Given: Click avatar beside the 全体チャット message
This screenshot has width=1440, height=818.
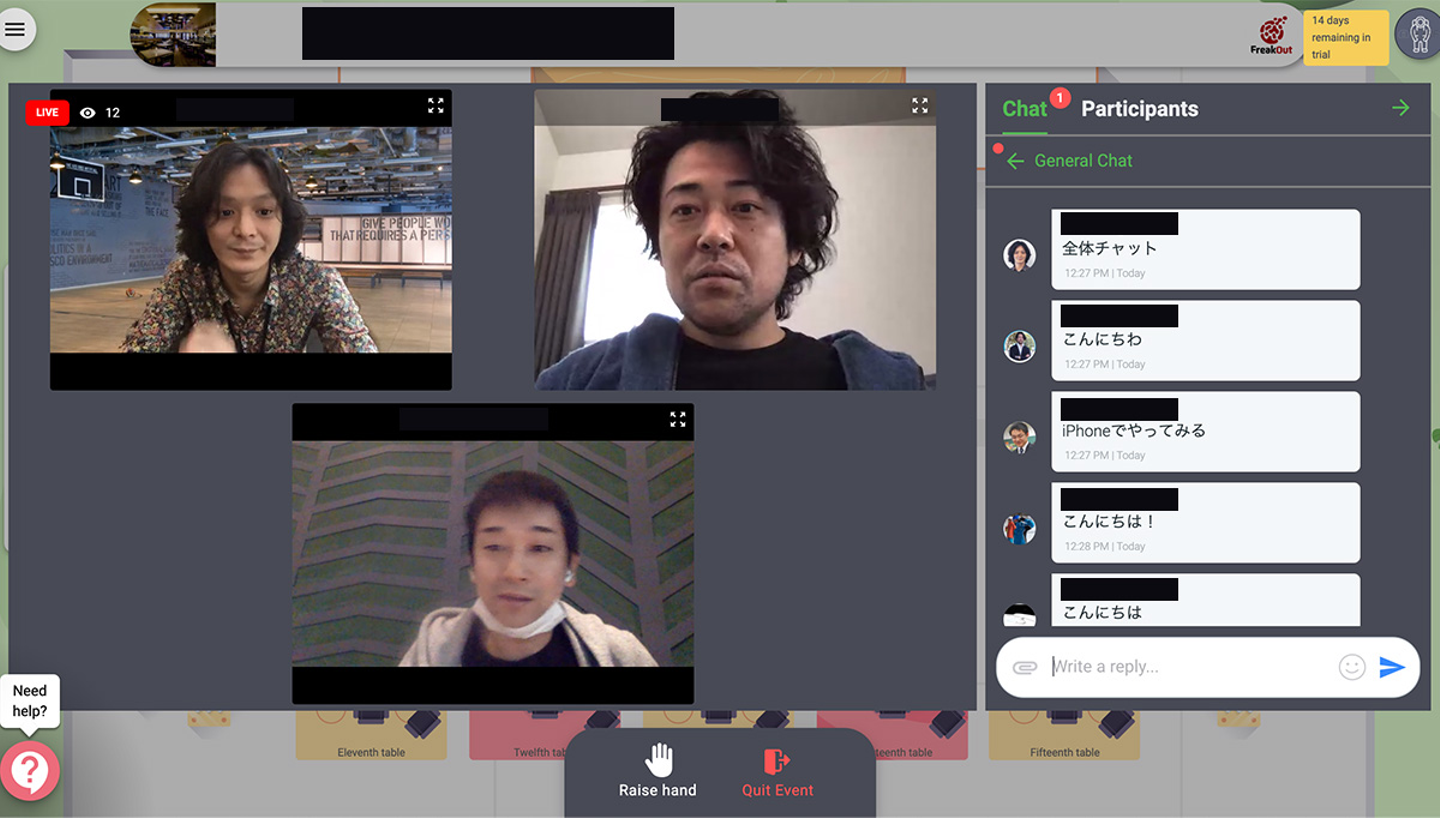Looking at the screenshot, I should point(1019,255).
